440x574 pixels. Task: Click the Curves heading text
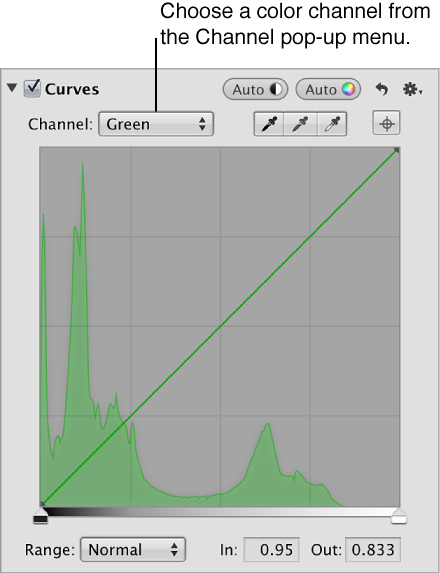72,89
